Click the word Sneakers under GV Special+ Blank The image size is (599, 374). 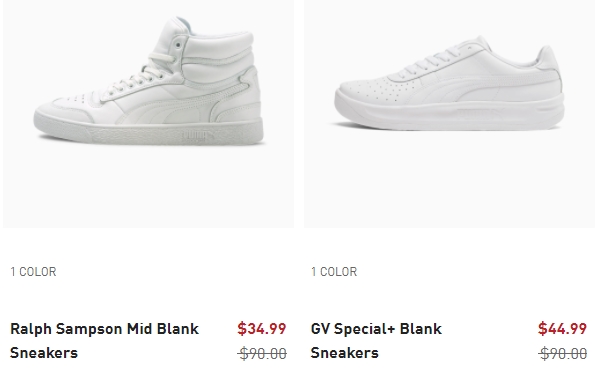(344, 353)
